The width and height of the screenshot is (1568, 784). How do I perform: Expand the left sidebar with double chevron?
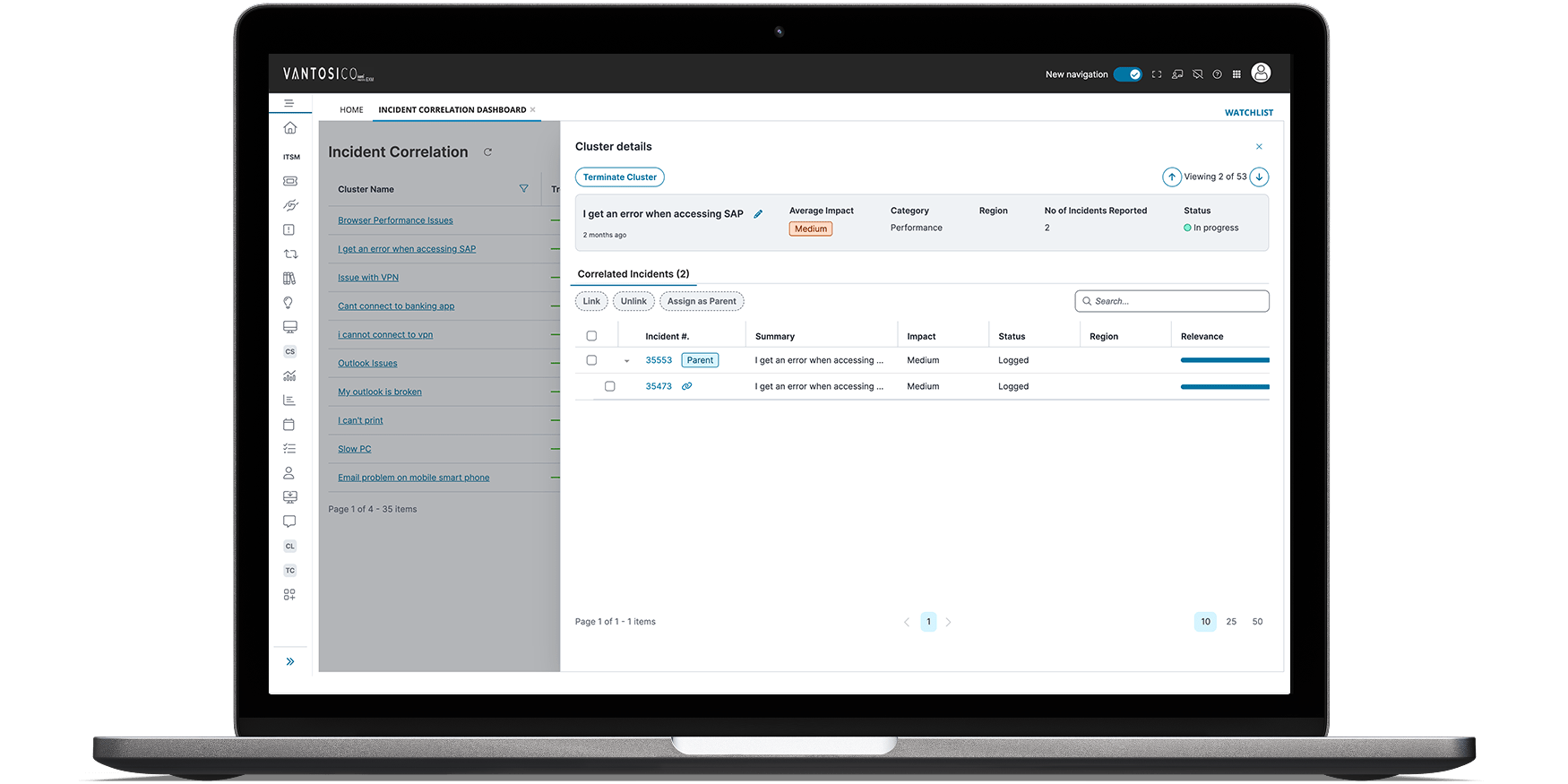tap(289, 661)
